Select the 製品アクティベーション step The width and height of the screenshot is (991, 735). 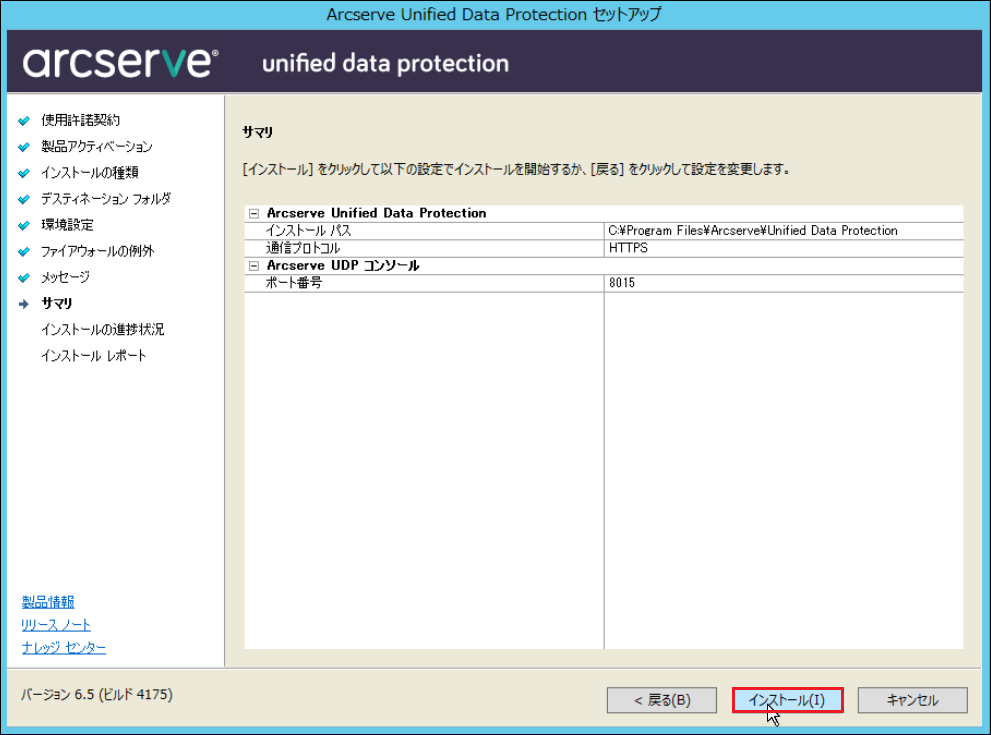pyautogui.click(x=97, y=147)
